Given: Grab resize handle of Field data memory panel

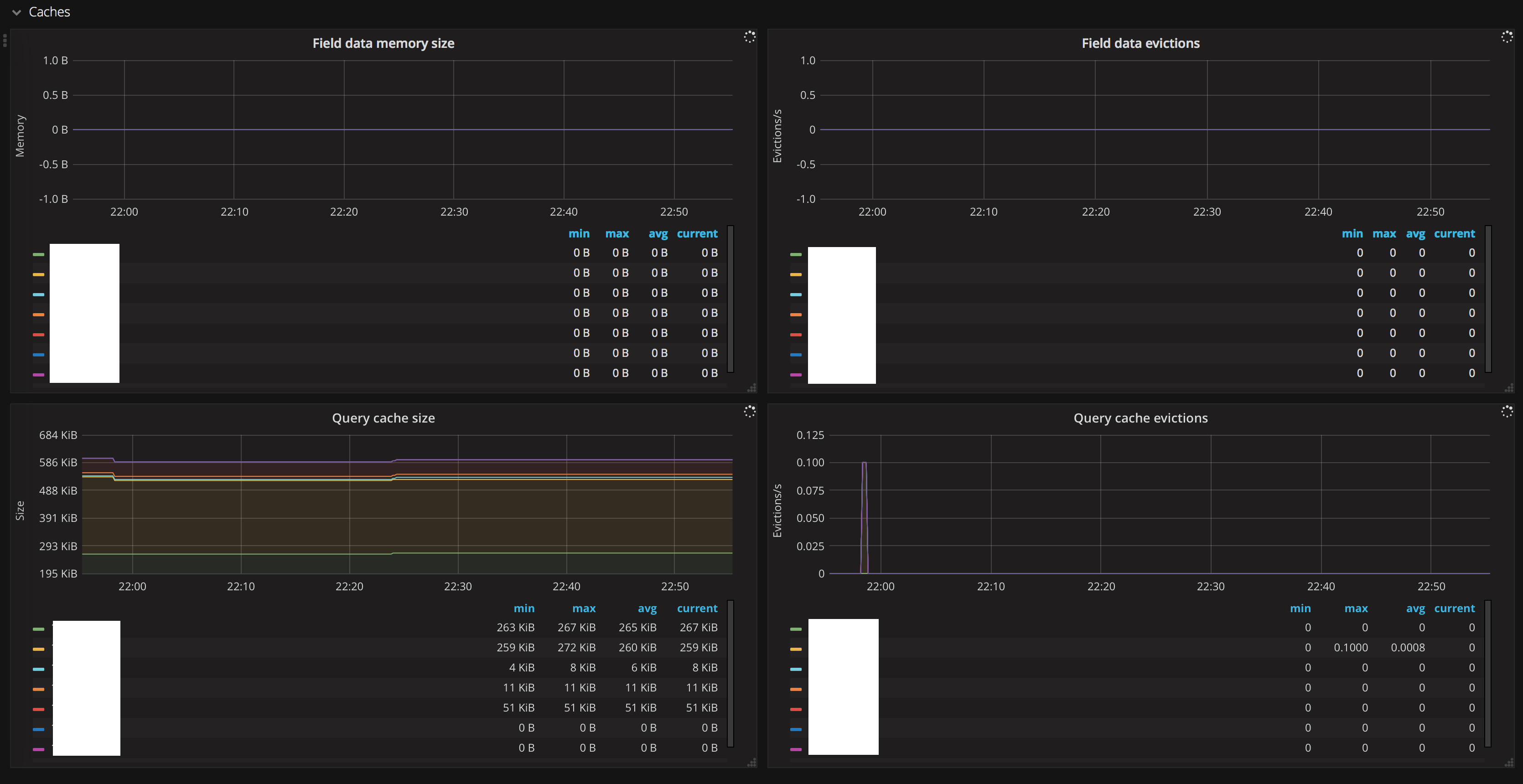Looking at the screenshot, I should tap(751, 388).
